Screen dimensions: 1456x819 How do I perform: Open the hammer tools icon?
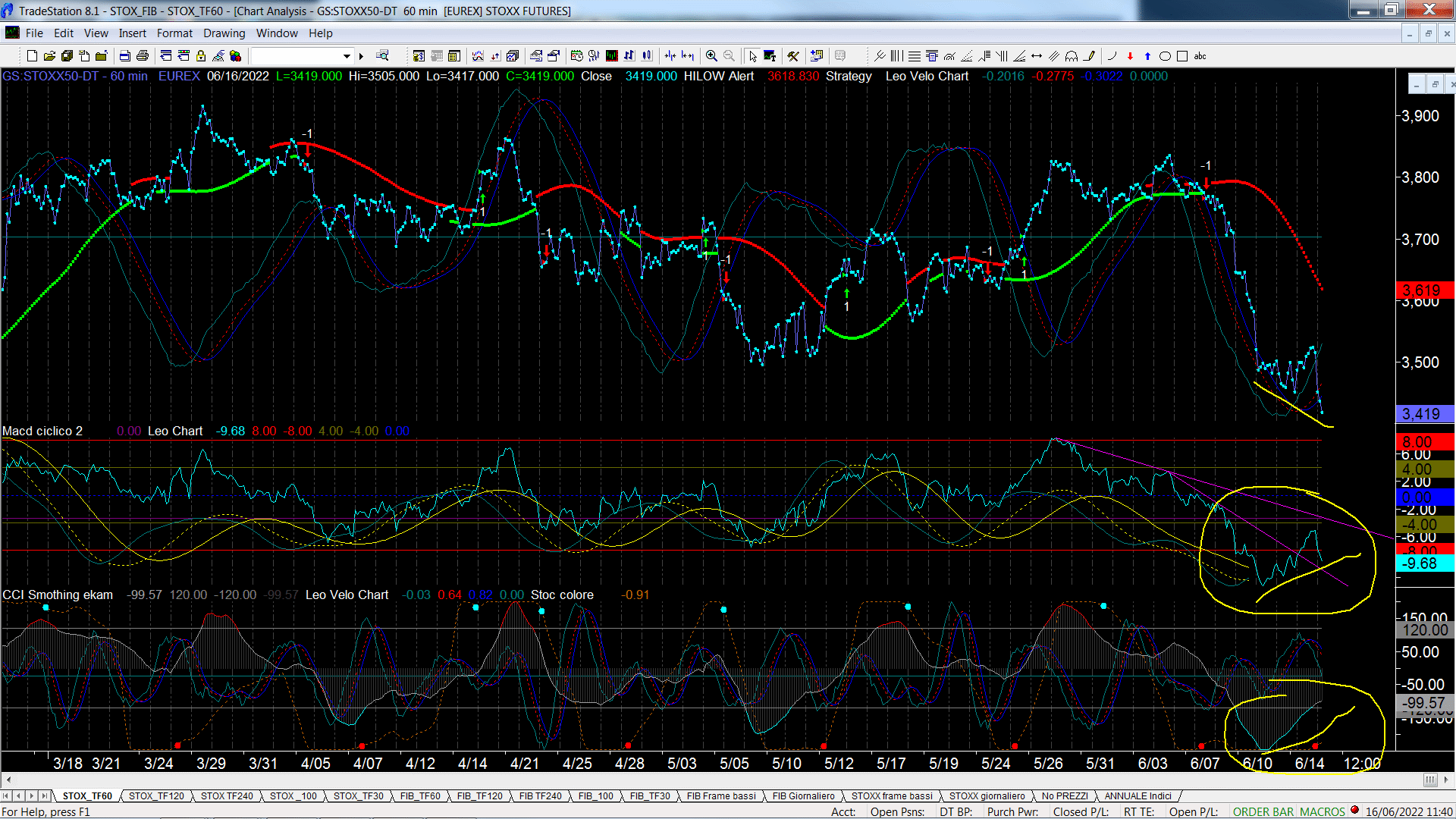click(793, 56)
